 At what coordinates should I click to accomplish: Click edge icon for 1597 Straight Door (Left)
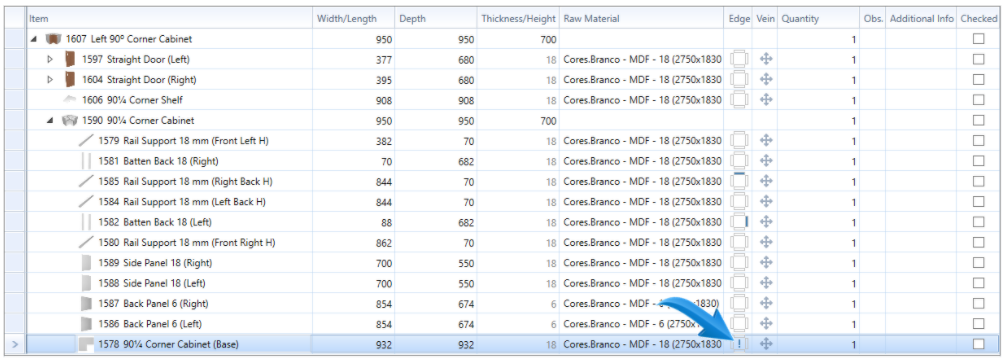click(x=739, y=60)
